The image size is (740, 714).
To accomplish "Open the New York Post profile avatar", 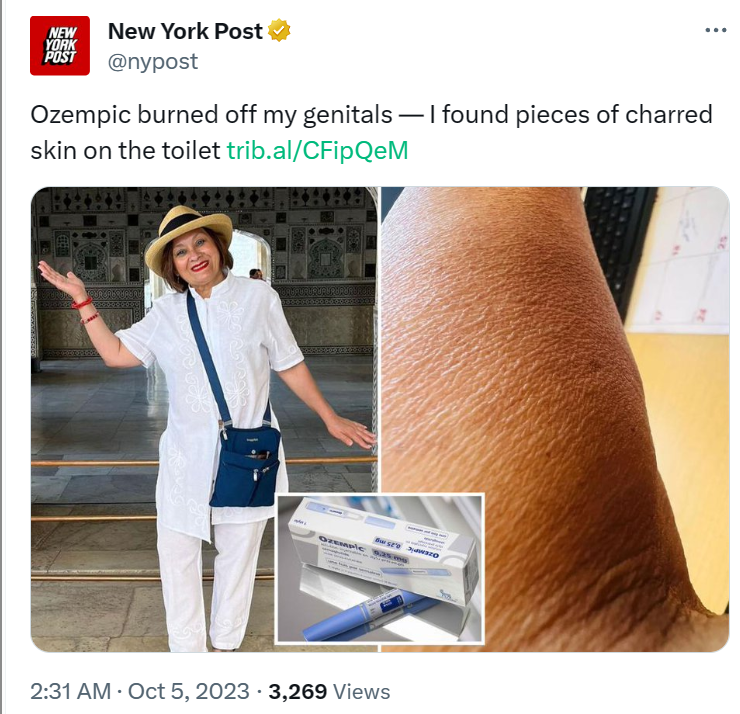I will 59,45.
